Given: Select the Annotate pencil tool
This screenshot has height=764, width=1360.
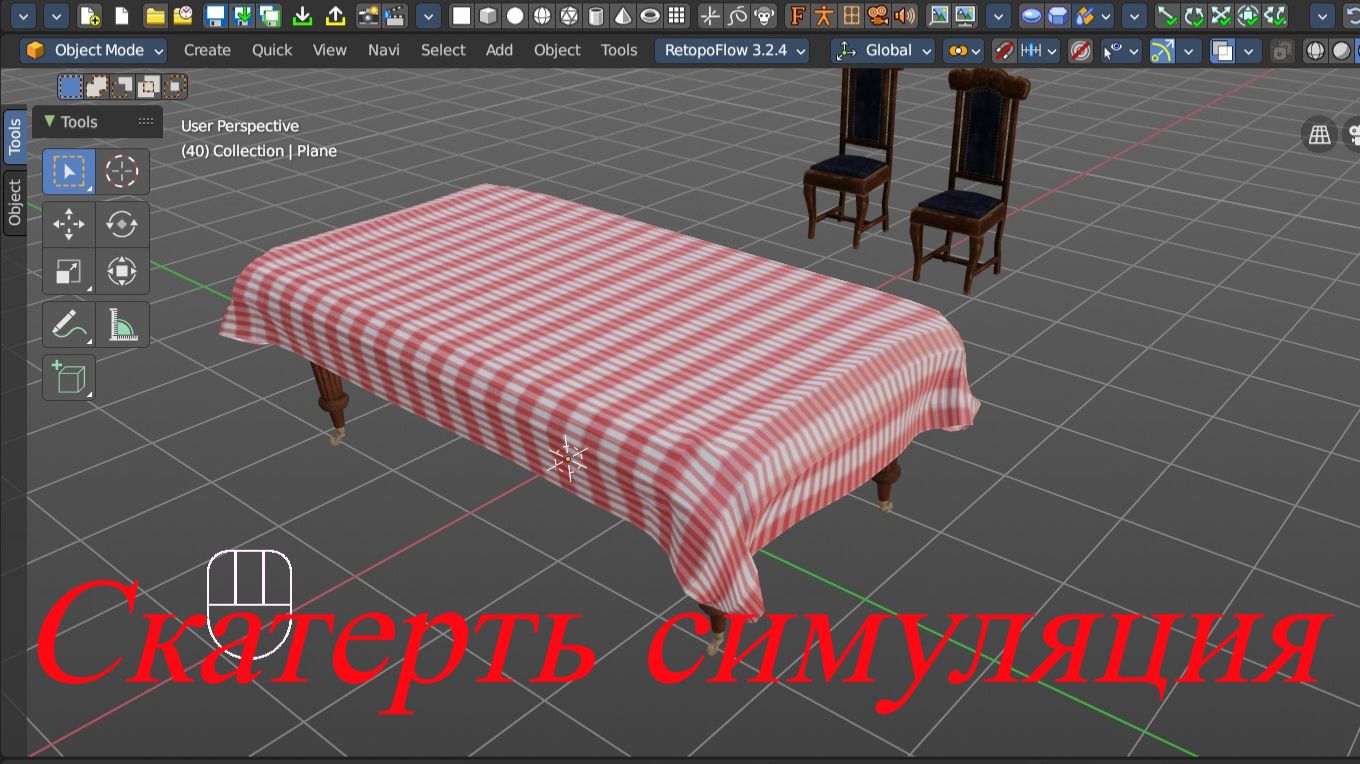Looking at the screenshot, I should [x=68, y=325].
